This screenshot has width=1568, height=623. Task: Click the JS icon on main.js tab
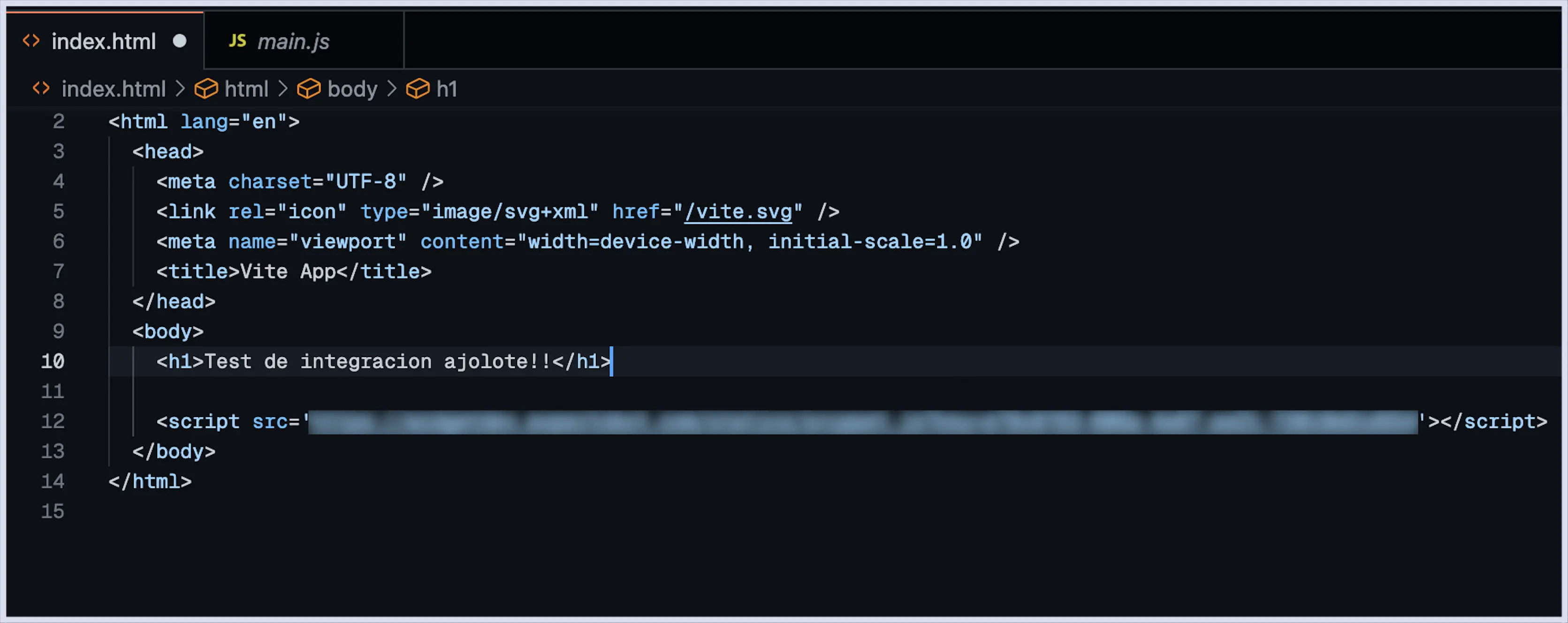(x=237, y=41)
